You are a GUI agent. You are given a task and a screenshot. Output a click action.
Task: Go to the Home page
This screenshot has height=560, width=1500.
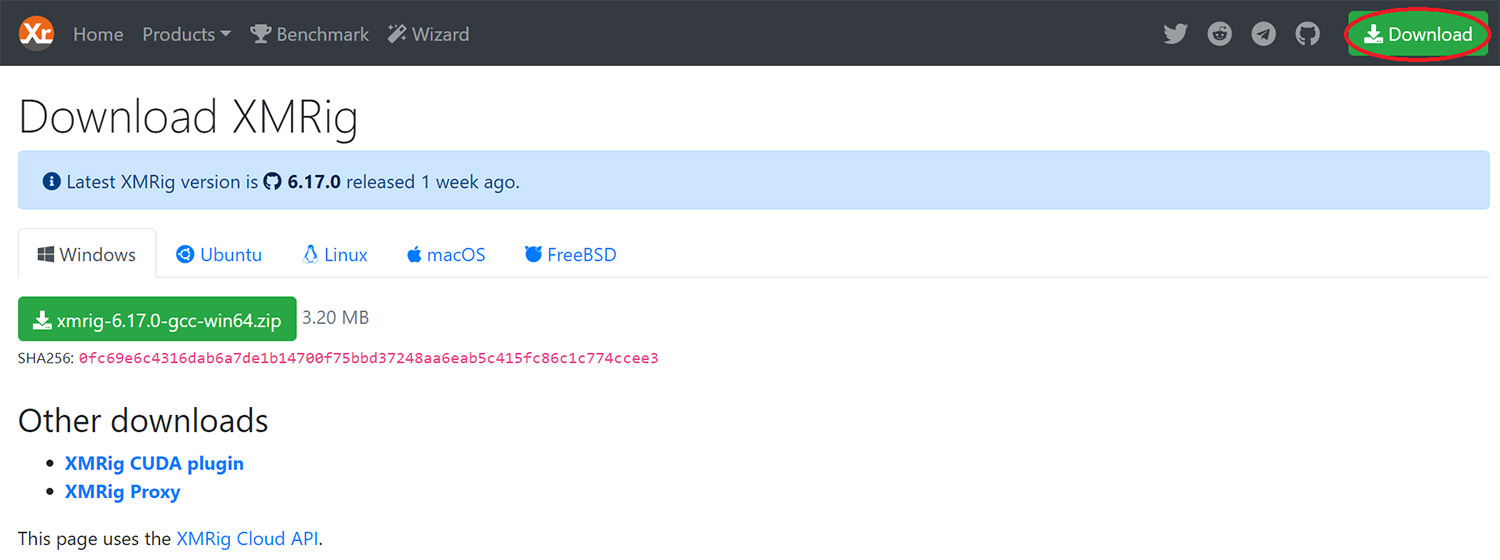click(x=98, y=34)
